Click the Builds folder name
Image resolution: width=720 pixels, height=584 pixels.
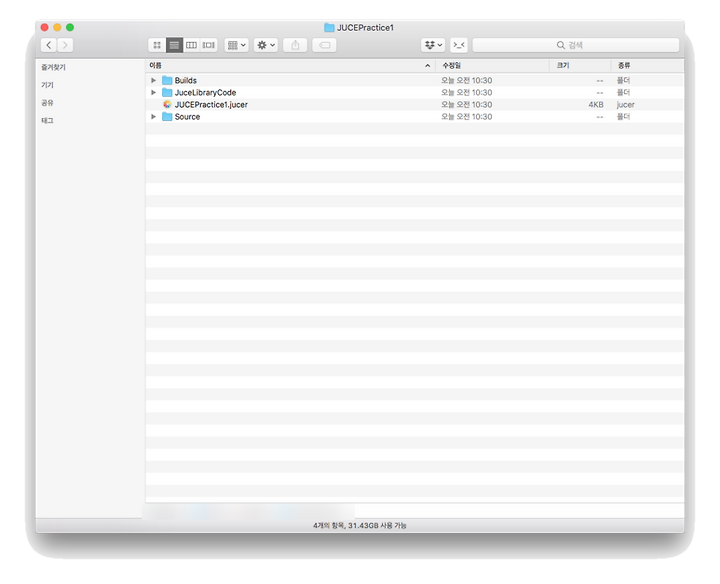tap(186, 80)
